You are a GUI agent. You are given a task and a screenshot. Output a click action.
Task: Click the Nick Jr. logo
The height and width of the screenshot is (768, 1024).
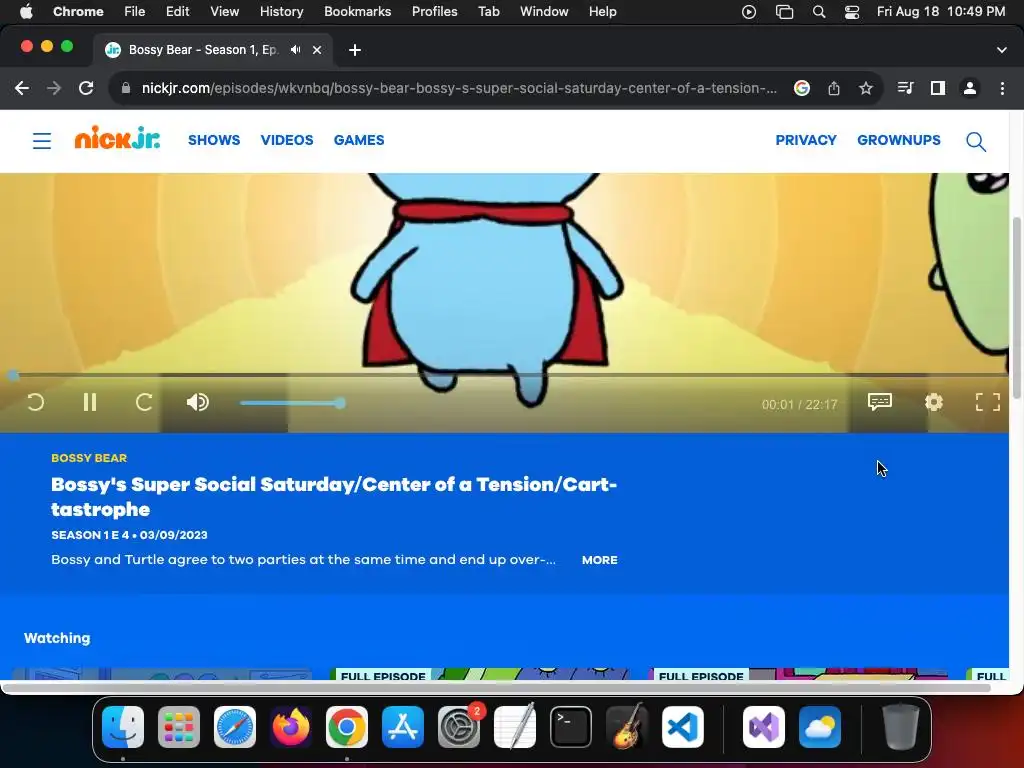tap(117, 138)
